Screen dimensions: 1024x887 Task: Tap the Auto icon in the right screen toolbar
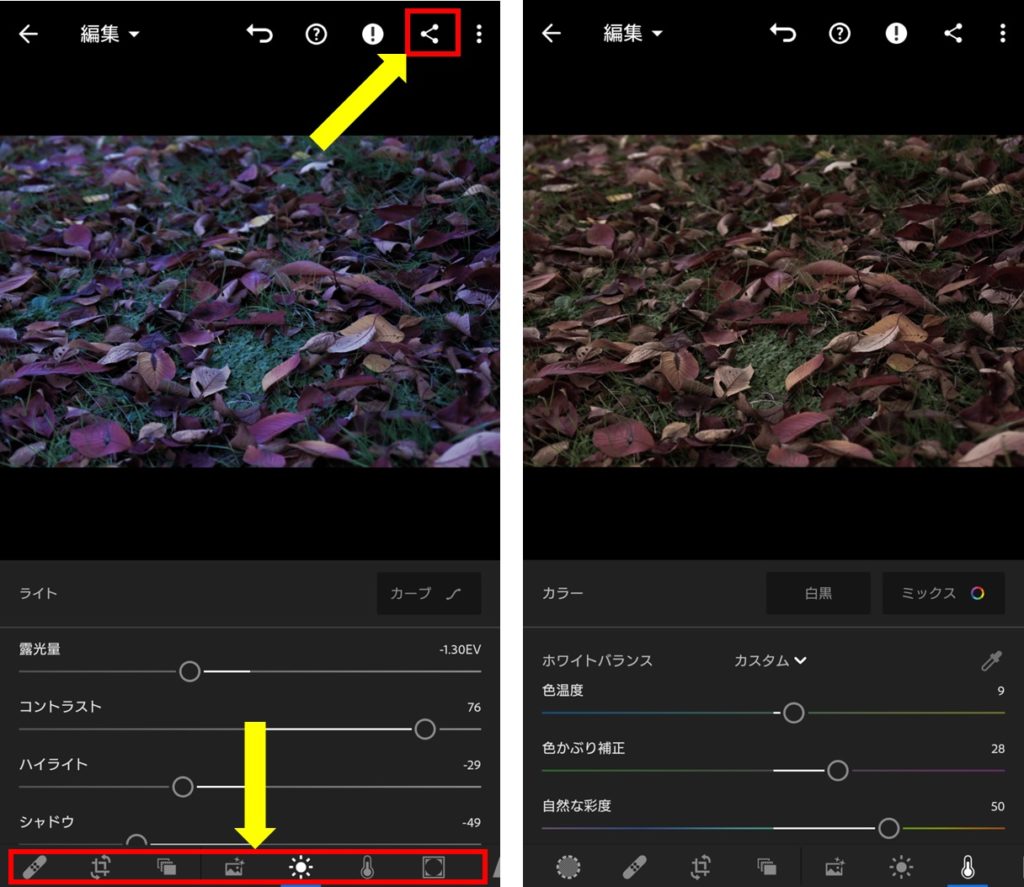point(835,867)
